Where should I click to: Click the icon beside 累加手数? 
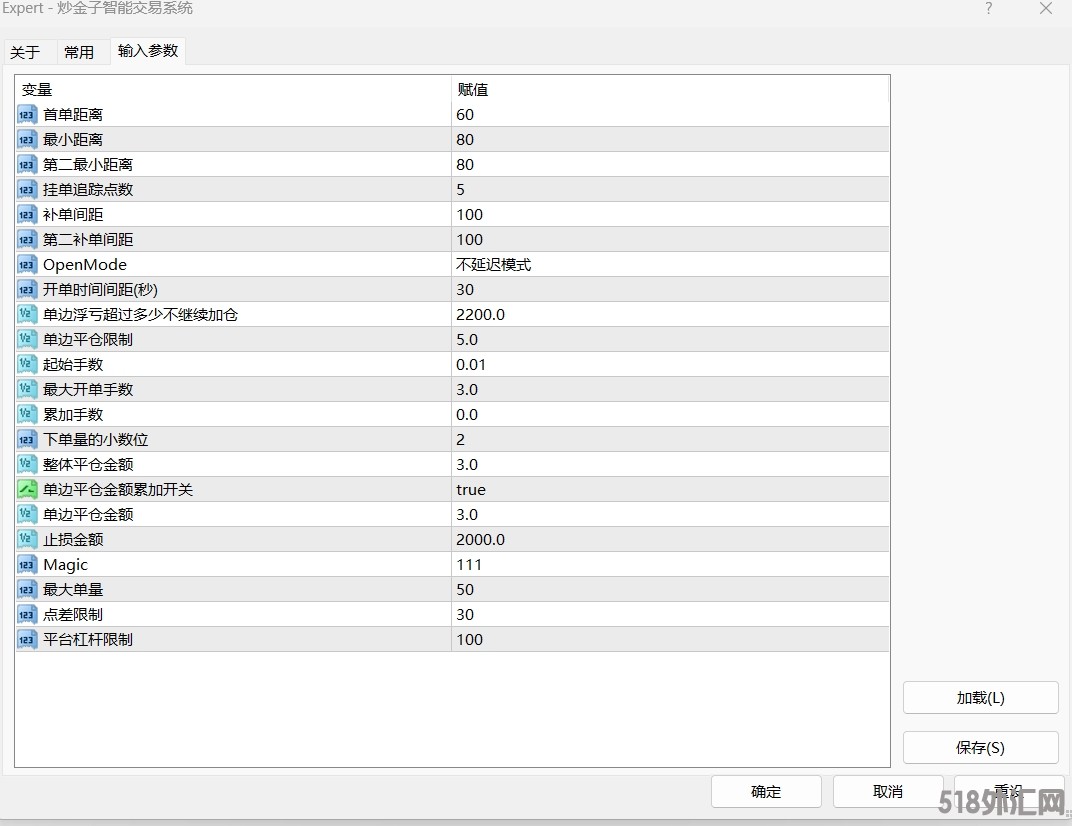27,414
